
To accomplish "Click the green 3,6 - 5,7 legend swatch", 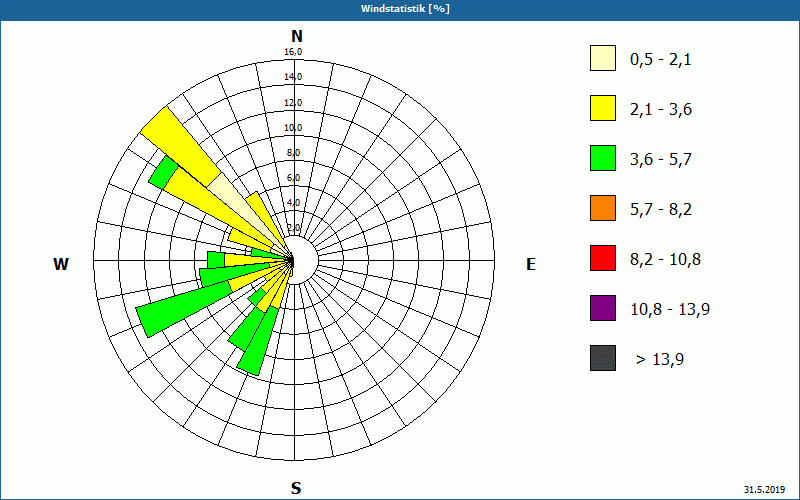I will (603, 158).
